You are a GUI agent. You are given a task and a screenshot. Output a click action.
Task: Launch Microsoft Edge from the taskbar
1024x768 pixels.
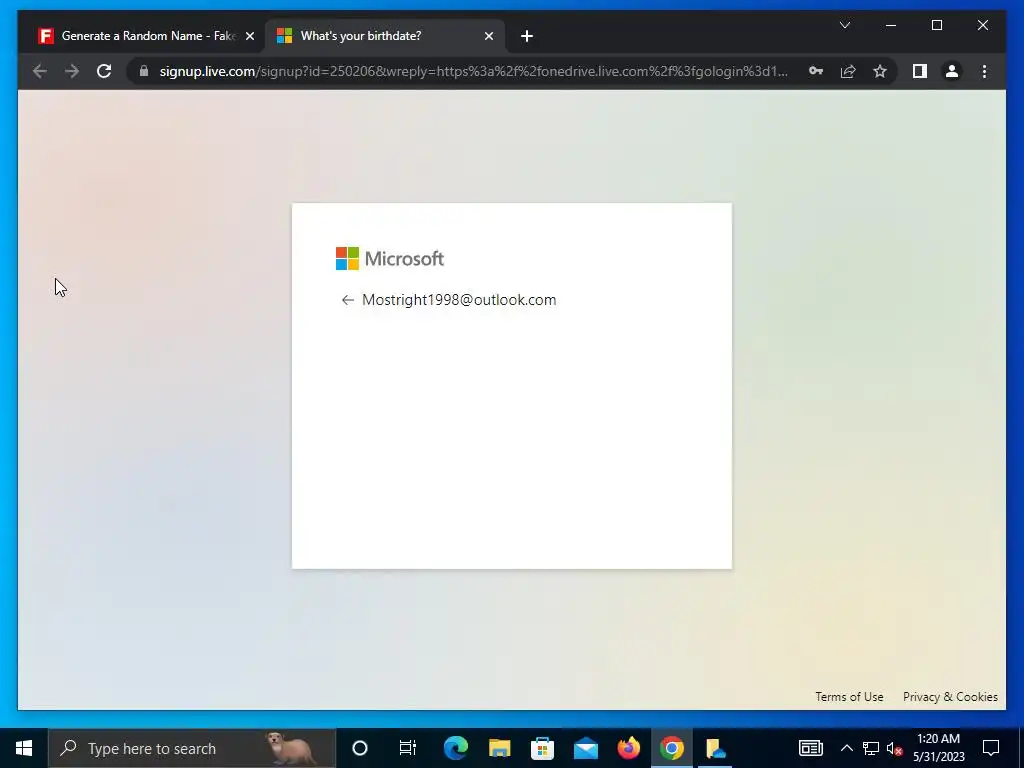(456, 748)
